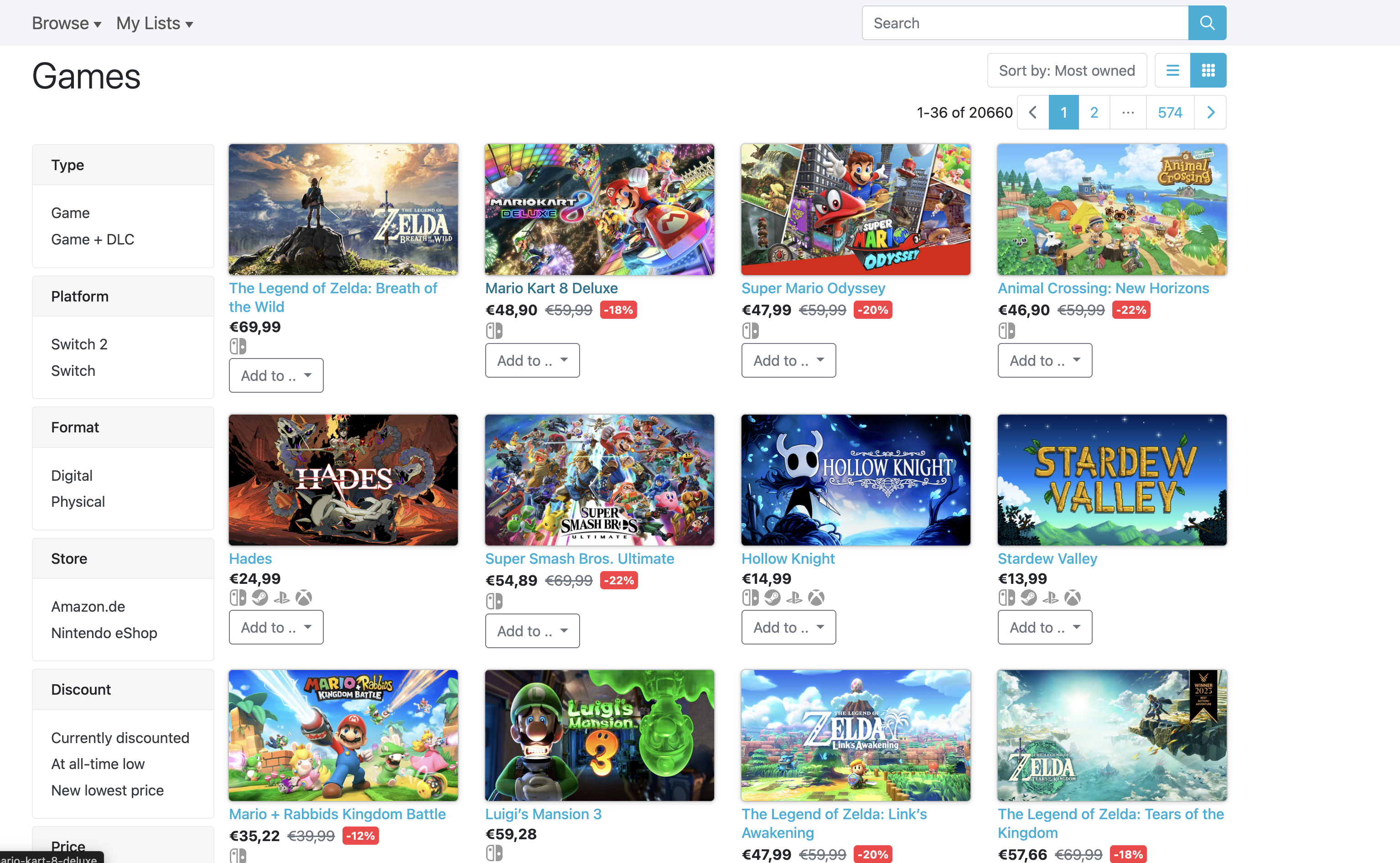Show currently discounted games
The image size is (1400, 863).
(120, 738)
